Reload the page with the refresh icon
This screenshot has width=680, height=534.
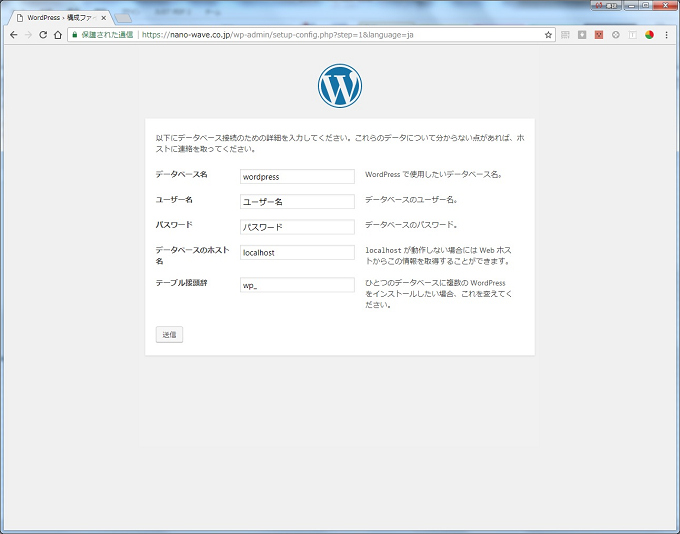click(x=43, y=35)
